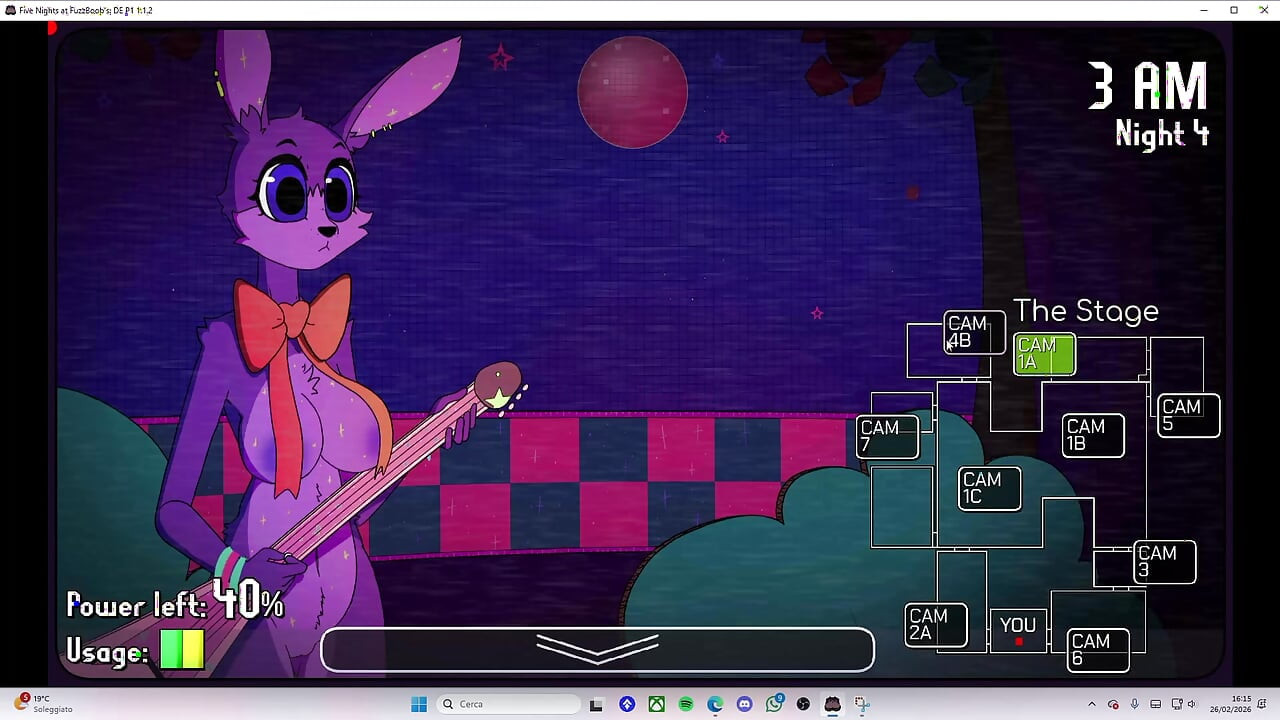
Task: Switch to CAM 3 camera
Action: coord(1165,562)
